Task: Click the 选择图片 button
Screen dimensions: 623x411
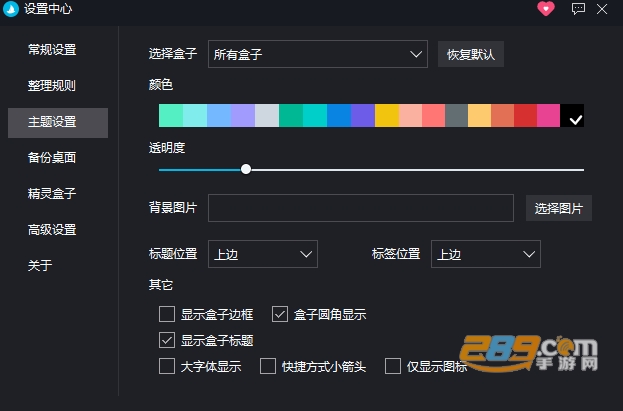Action: click(559, 208)
